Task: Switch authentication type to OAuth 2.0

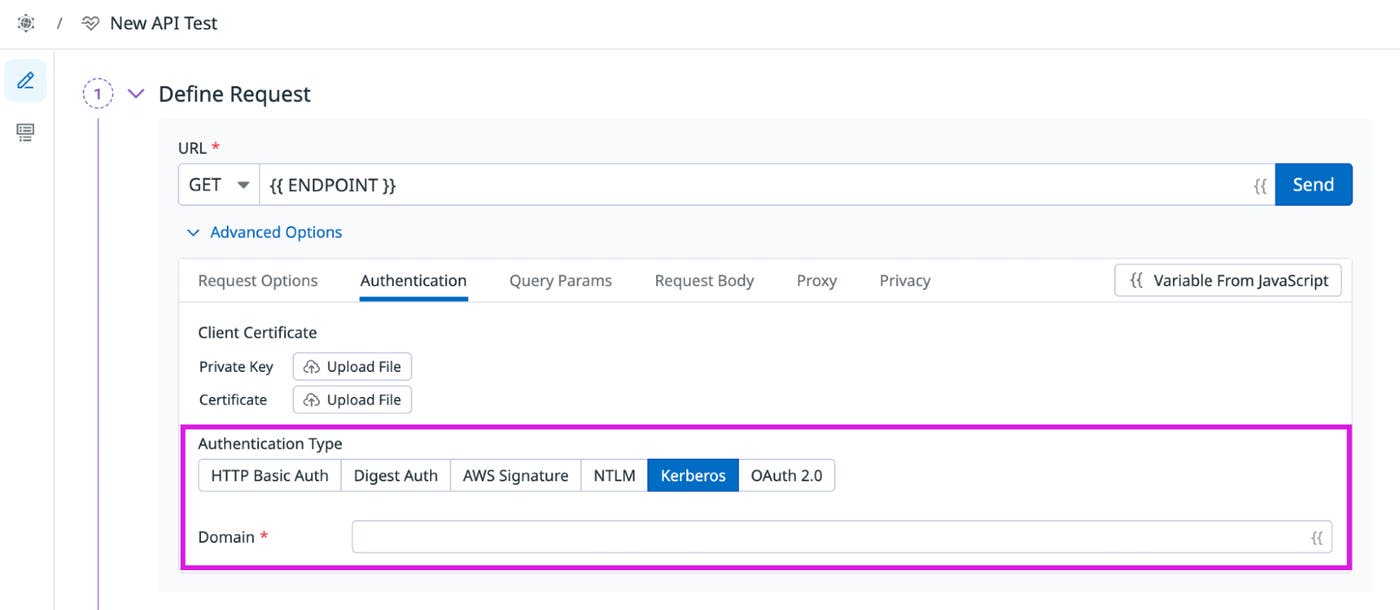Action: tap(787, 475)
